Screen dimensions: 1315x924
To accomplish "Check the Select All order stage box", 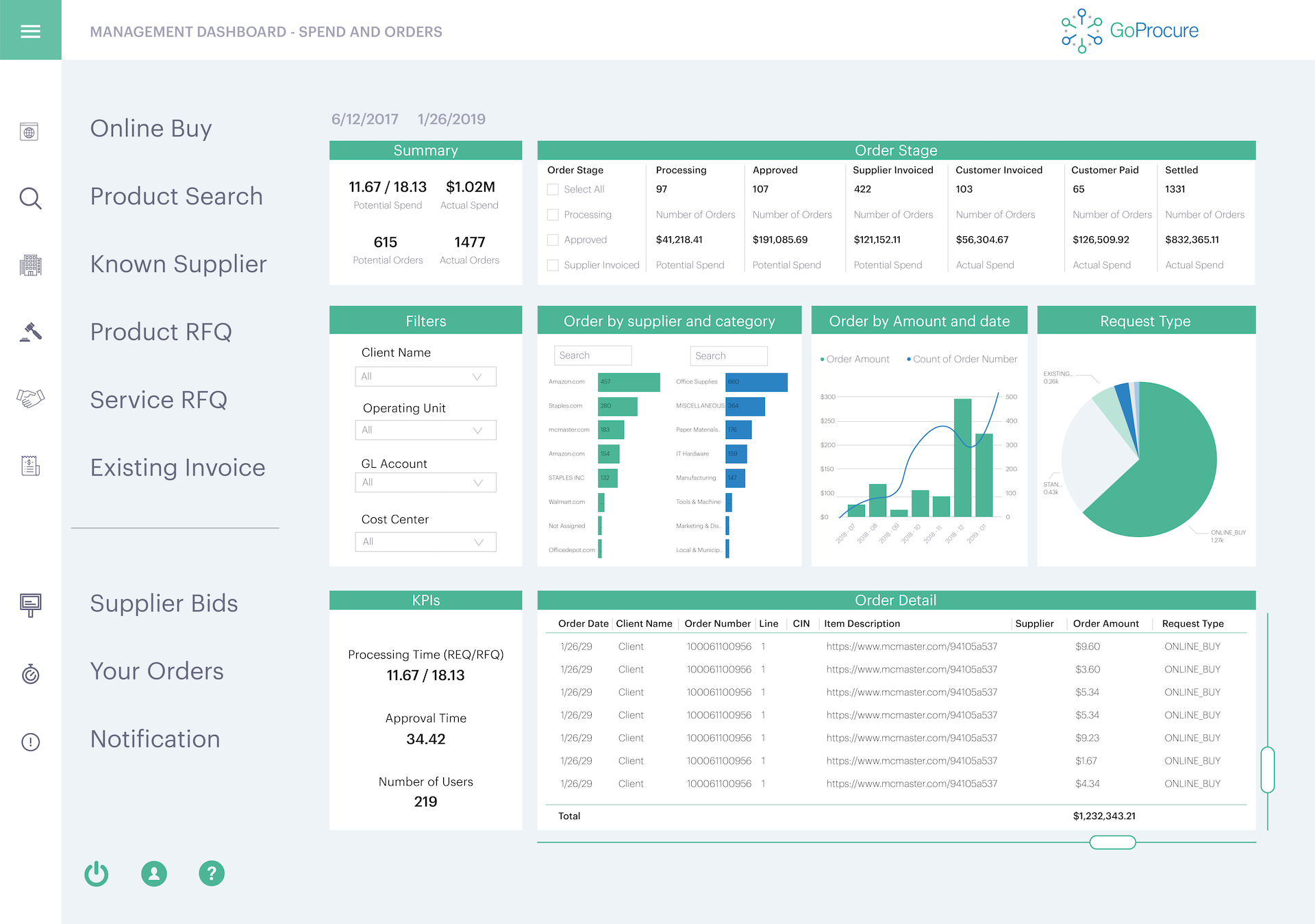I will click(x=553, y=190).
